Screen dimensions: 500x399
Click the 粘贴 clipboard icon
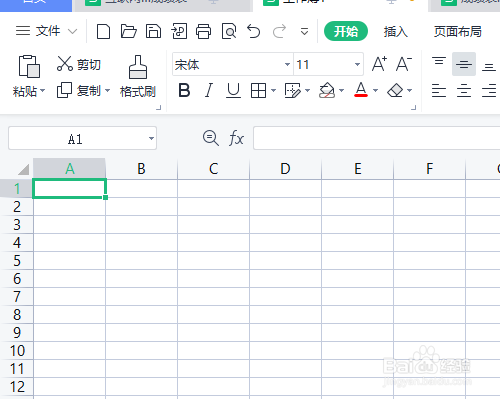point(29,66)
